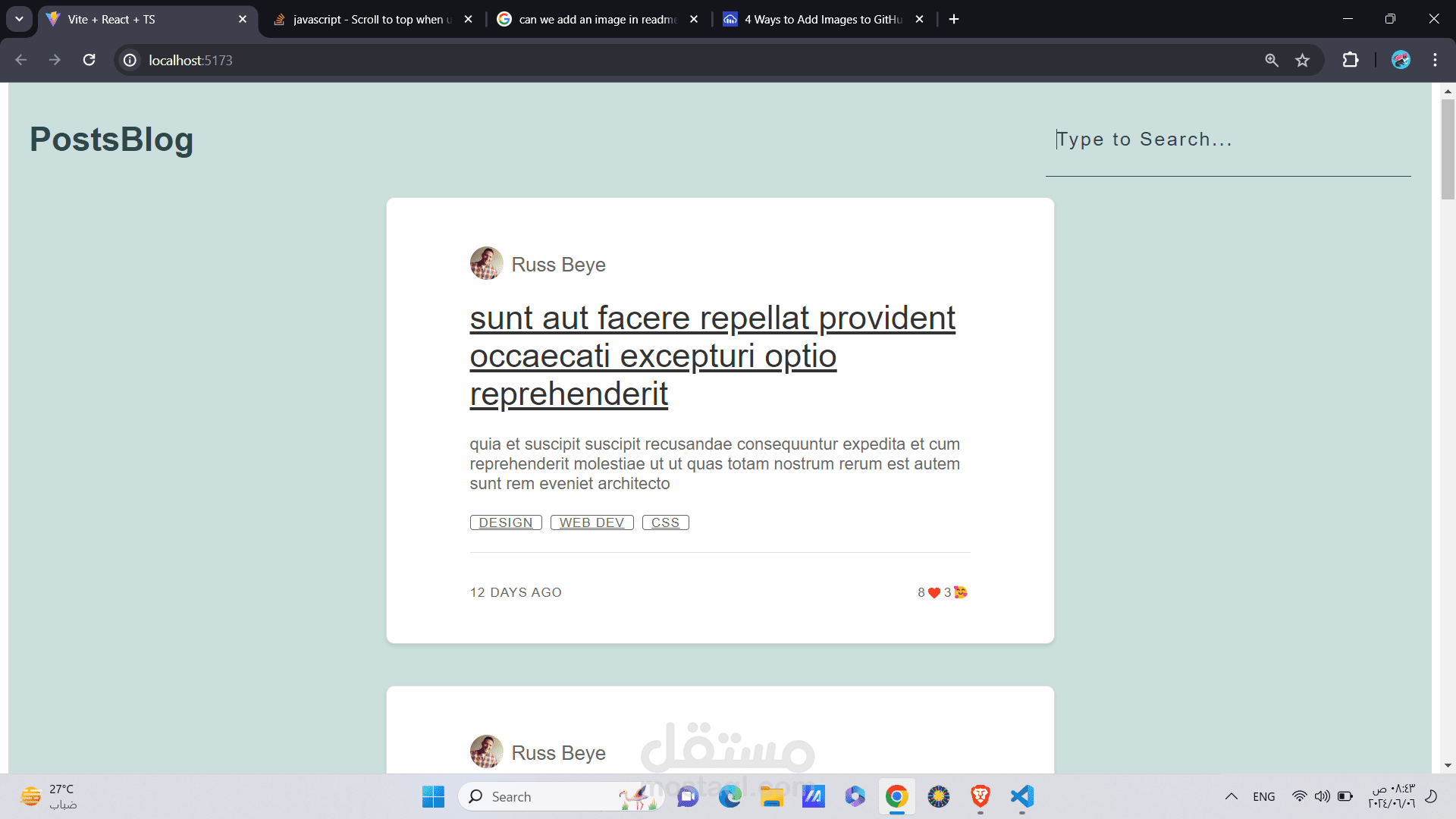This screenshot has width=1456, height=819.
Task: Click the PostsBlog logo heading
Action: (x=111, y=140)
